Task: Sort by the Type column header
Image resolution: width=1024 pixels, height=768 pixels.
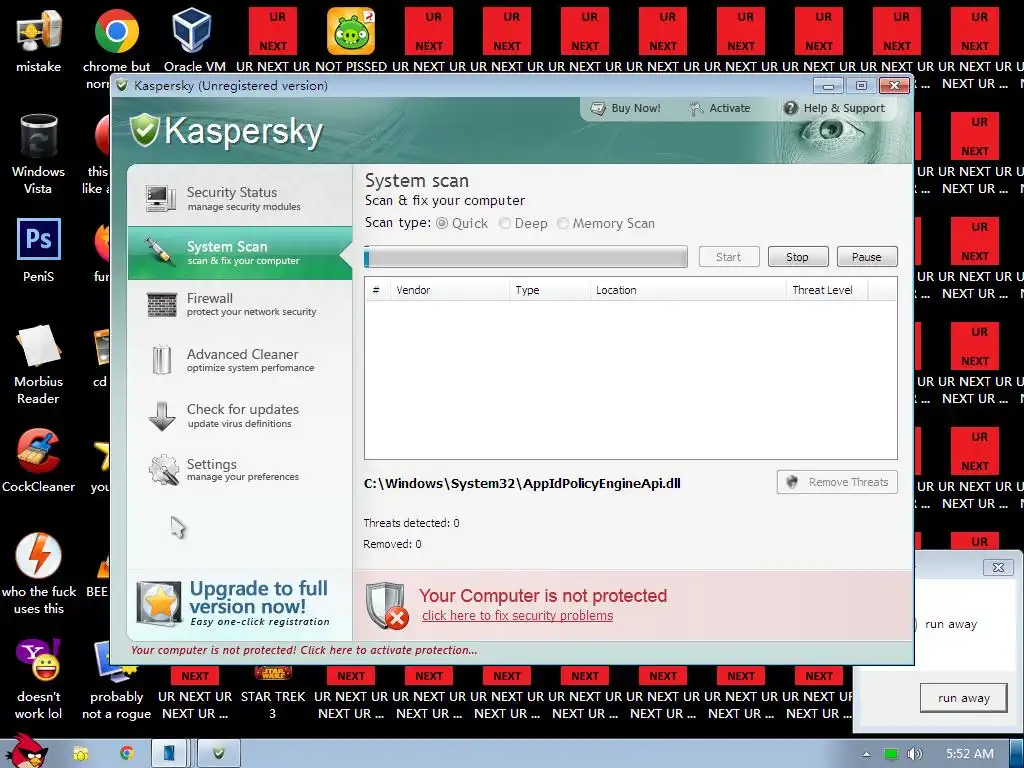Action: coord(549,290)
